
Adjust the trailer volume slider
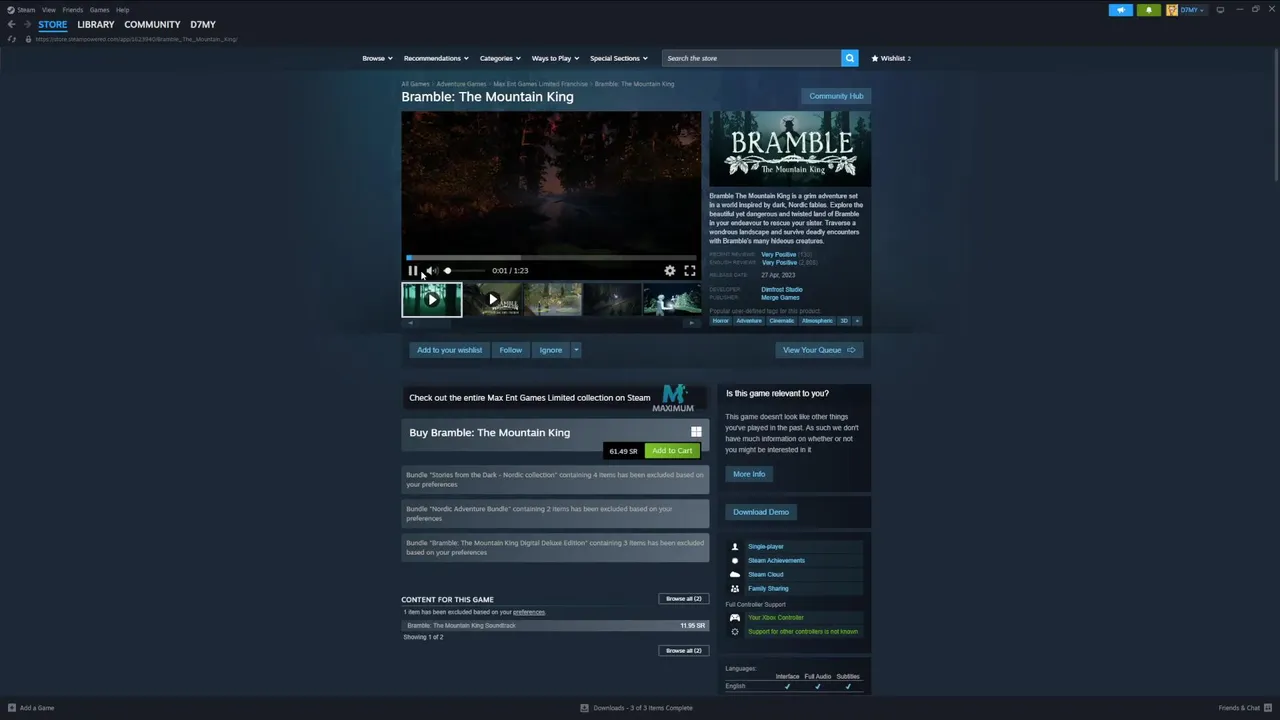click(465, 270)
